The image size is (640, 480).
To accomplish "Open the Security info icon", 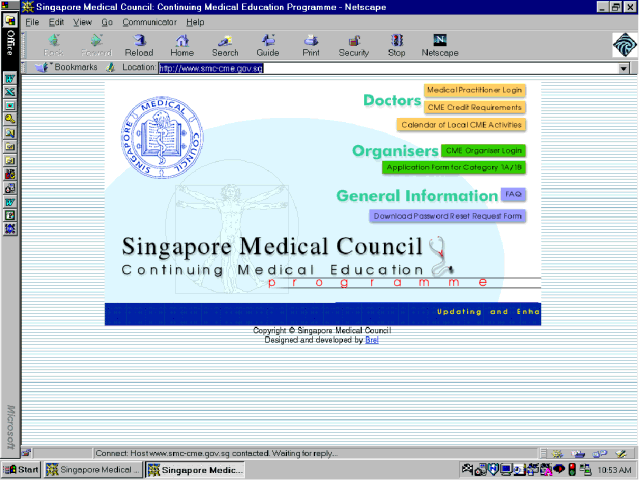I will coord(353,45).
